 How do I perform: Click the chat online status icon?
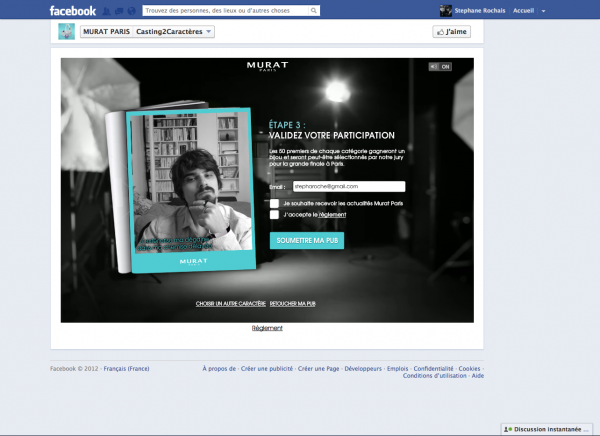(x=507, y=428)
